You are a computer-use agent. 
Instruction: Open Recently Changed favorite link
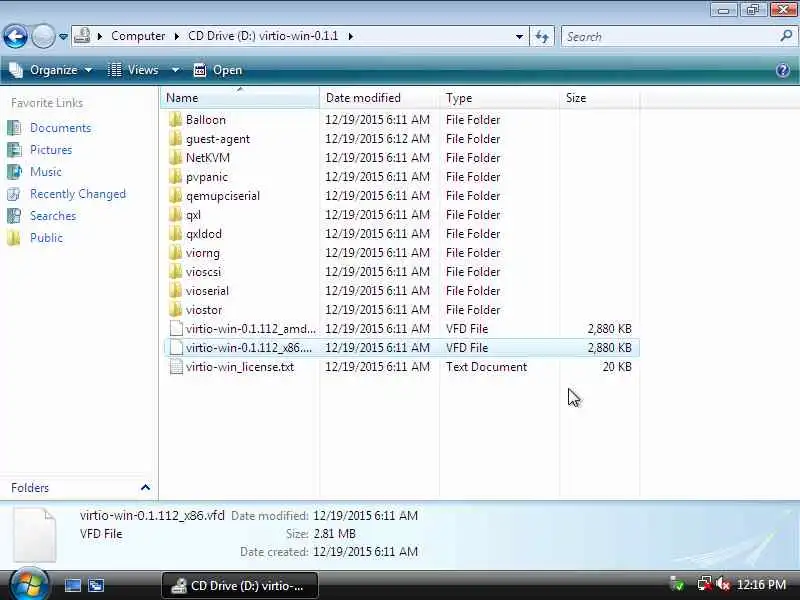click(78, 194)
